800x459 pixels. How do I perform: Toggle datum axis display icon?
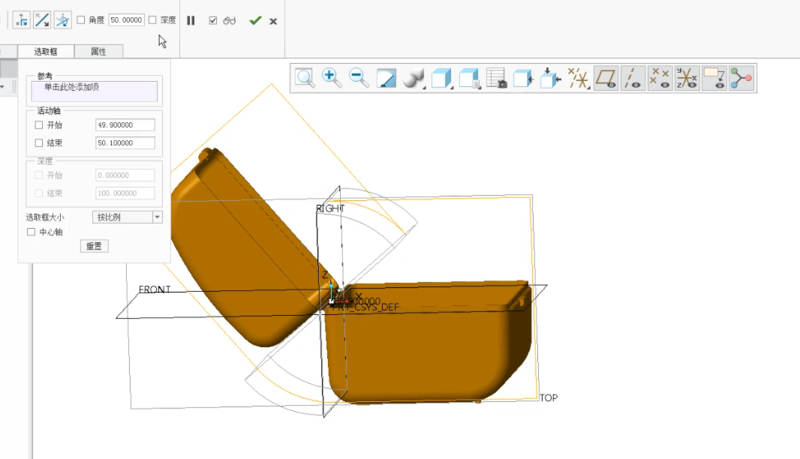(x=633, y=78)
